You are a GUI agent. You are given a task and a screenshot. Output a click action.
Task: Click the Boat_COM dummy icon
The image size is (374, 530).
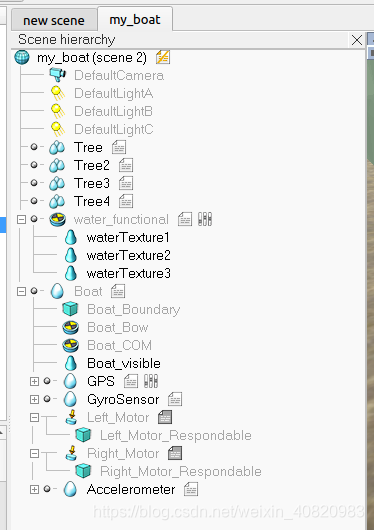click(71, 345)
